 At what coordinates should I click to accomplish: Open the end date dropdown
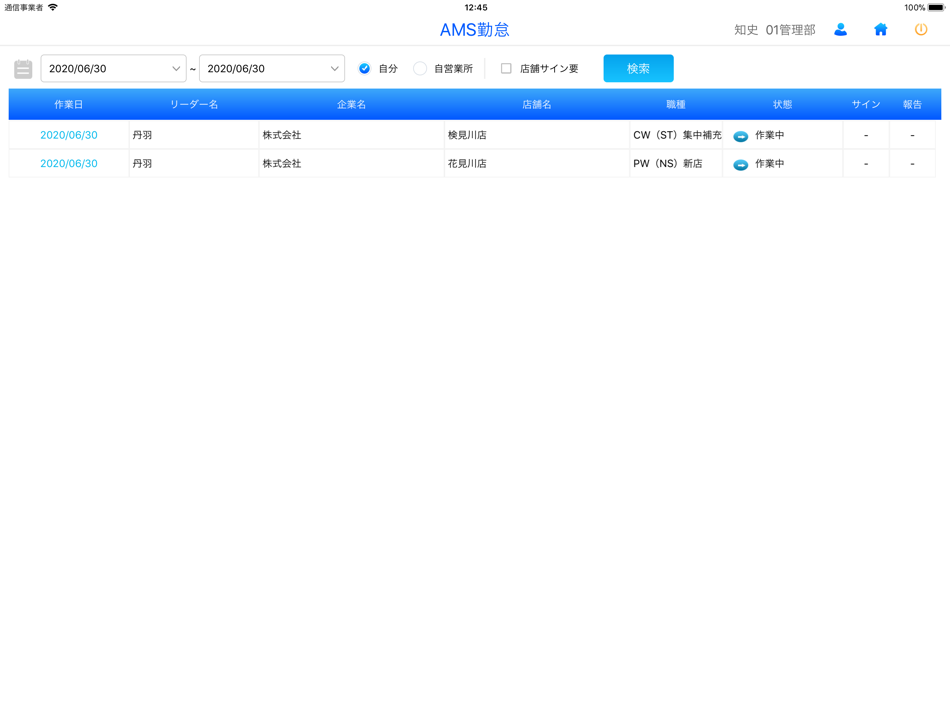click(272, 68)
